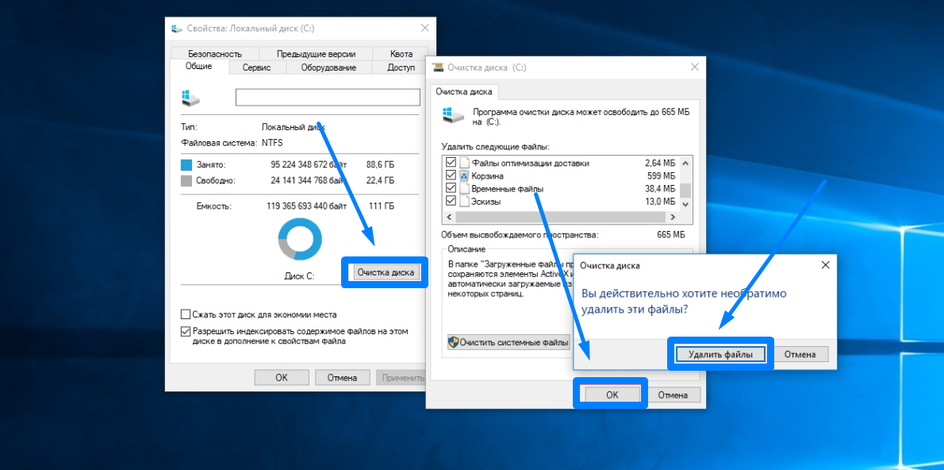Switch to the Сервис tab
Viewport: 944px width, 470px height.
(256, 68)
